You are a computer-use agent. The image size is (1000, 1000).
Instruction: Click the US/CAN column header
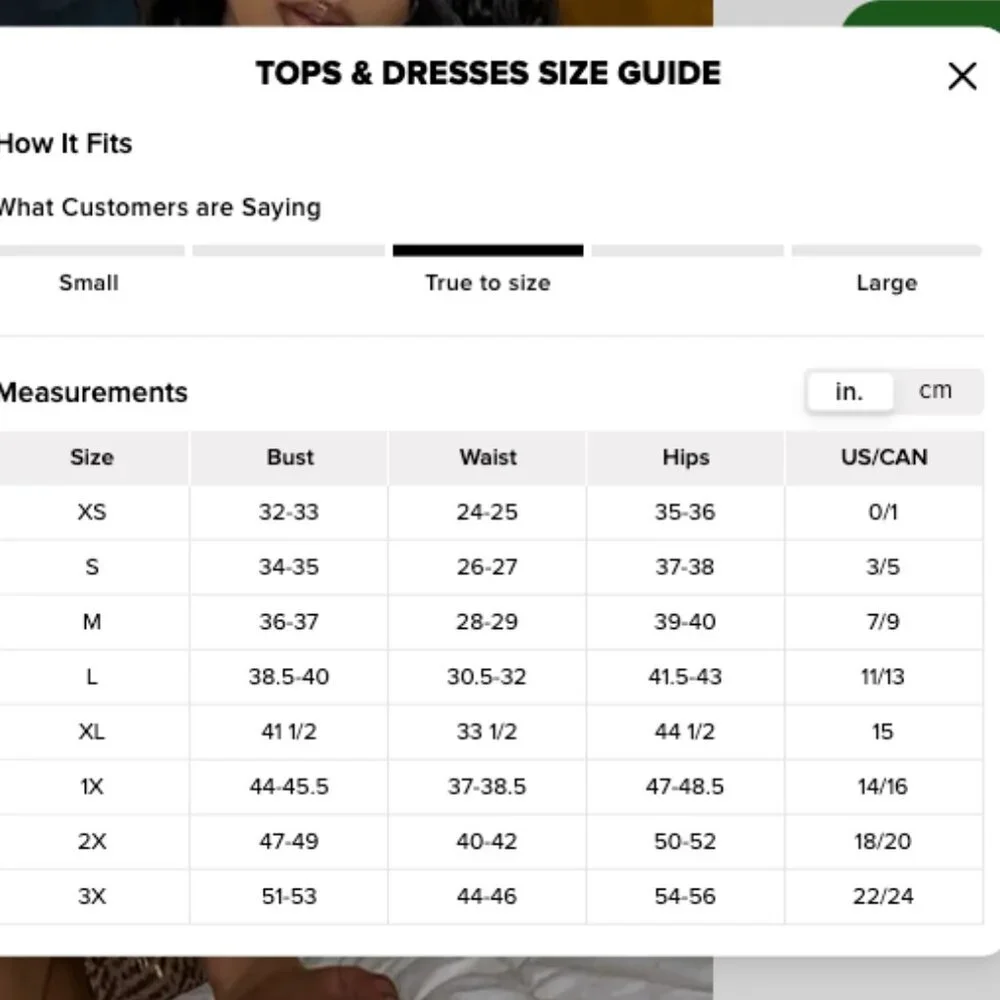click(884, 457)
